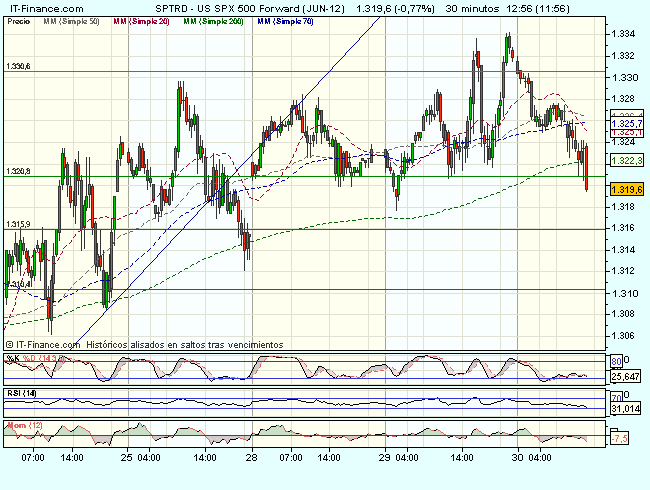This screenshot has height=490, width=650.
Task: Click the momentum value -7,5 tag
Action: (x=620, y=438)
